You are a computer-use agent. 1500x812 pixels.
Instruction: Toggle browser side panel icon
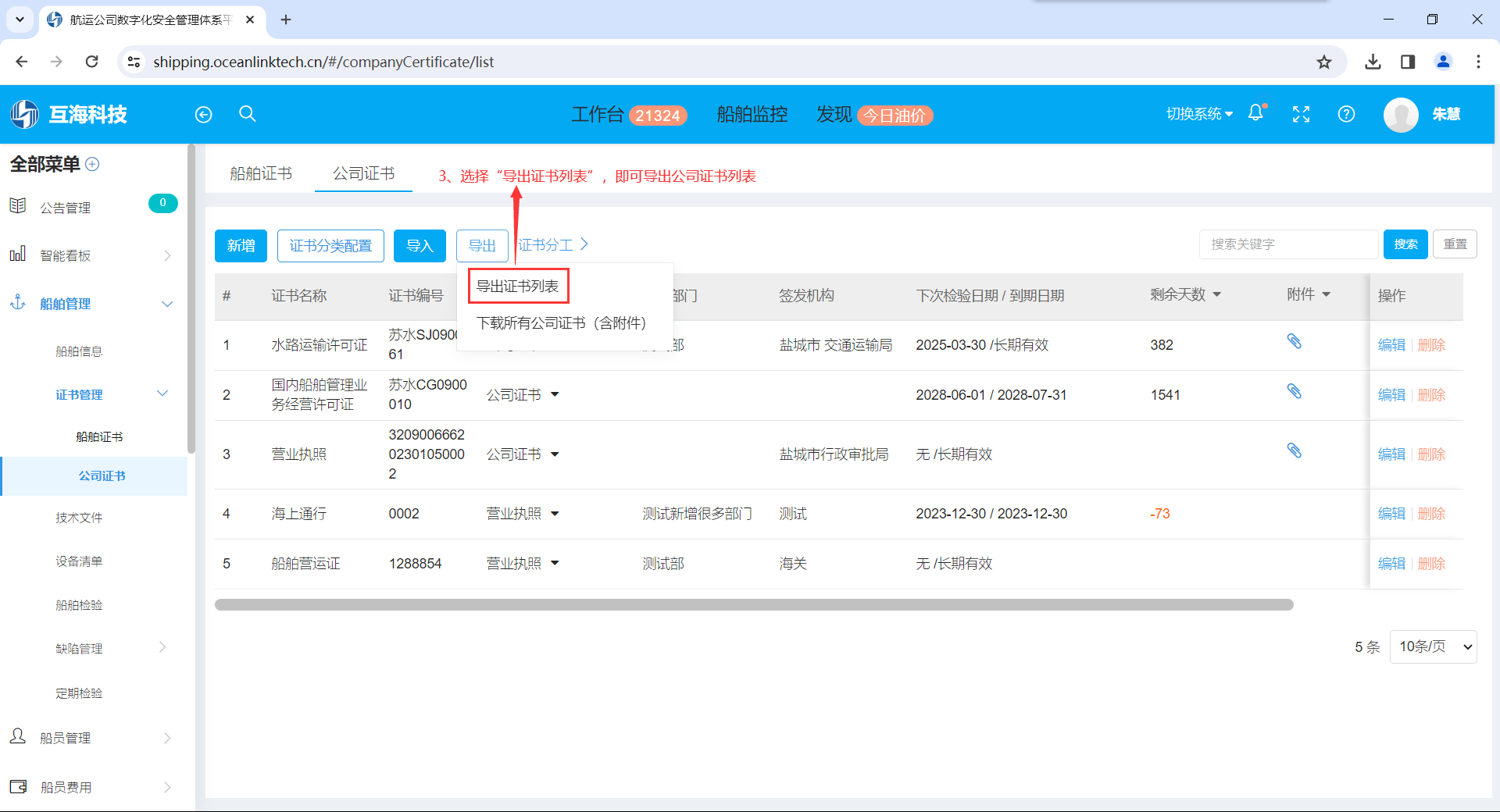[x=1408, y=62]
